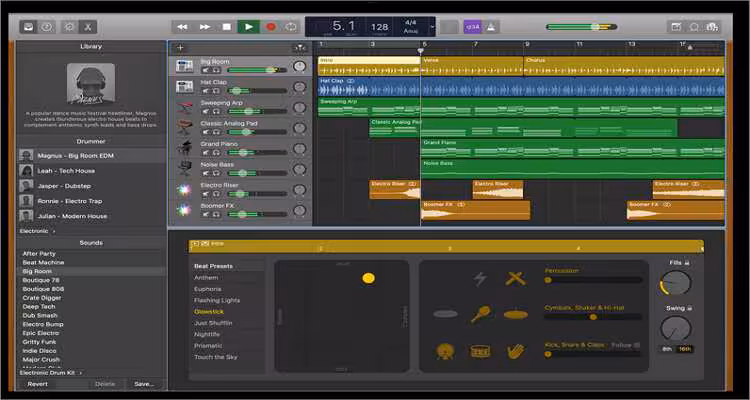Click the Save... button in Library
This screenshot has width=750, height=400.
(144, 384)
